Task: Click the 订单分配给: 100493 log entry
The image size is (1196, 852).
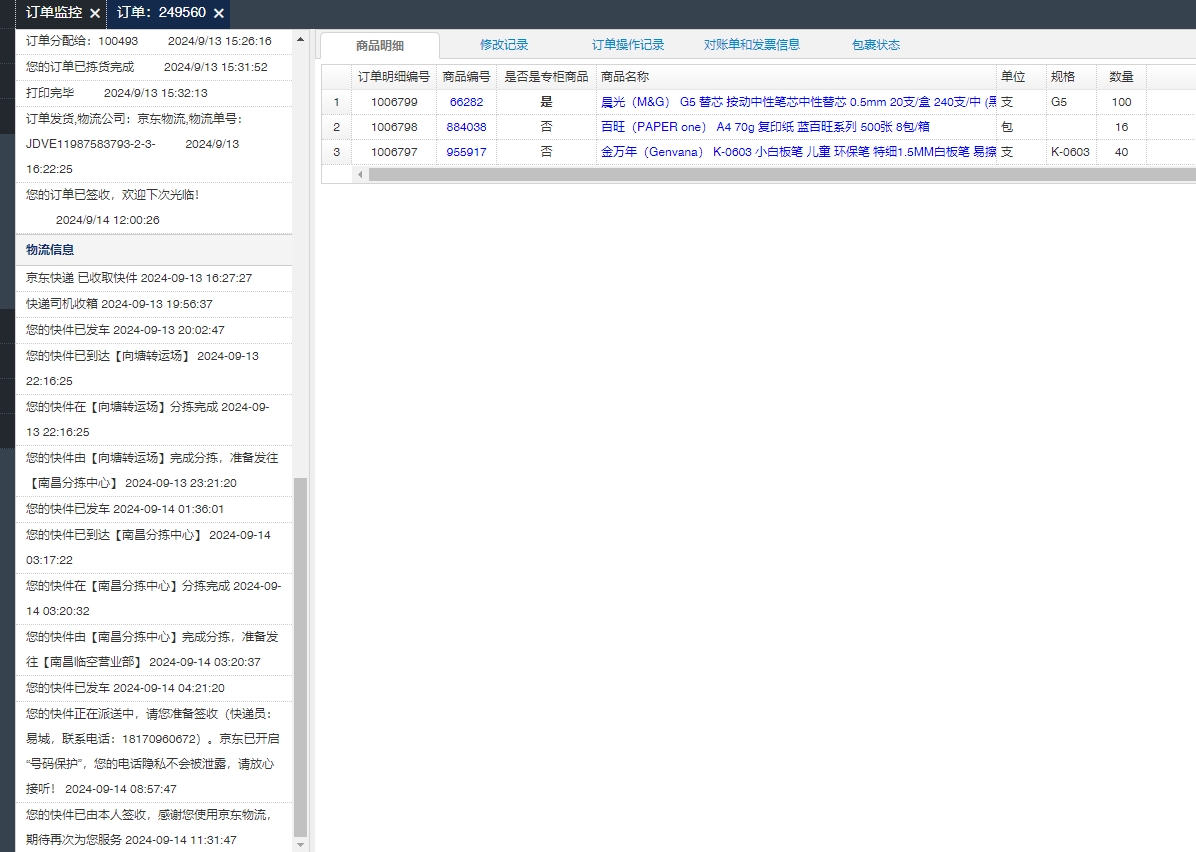Action: tap(153, 41)
